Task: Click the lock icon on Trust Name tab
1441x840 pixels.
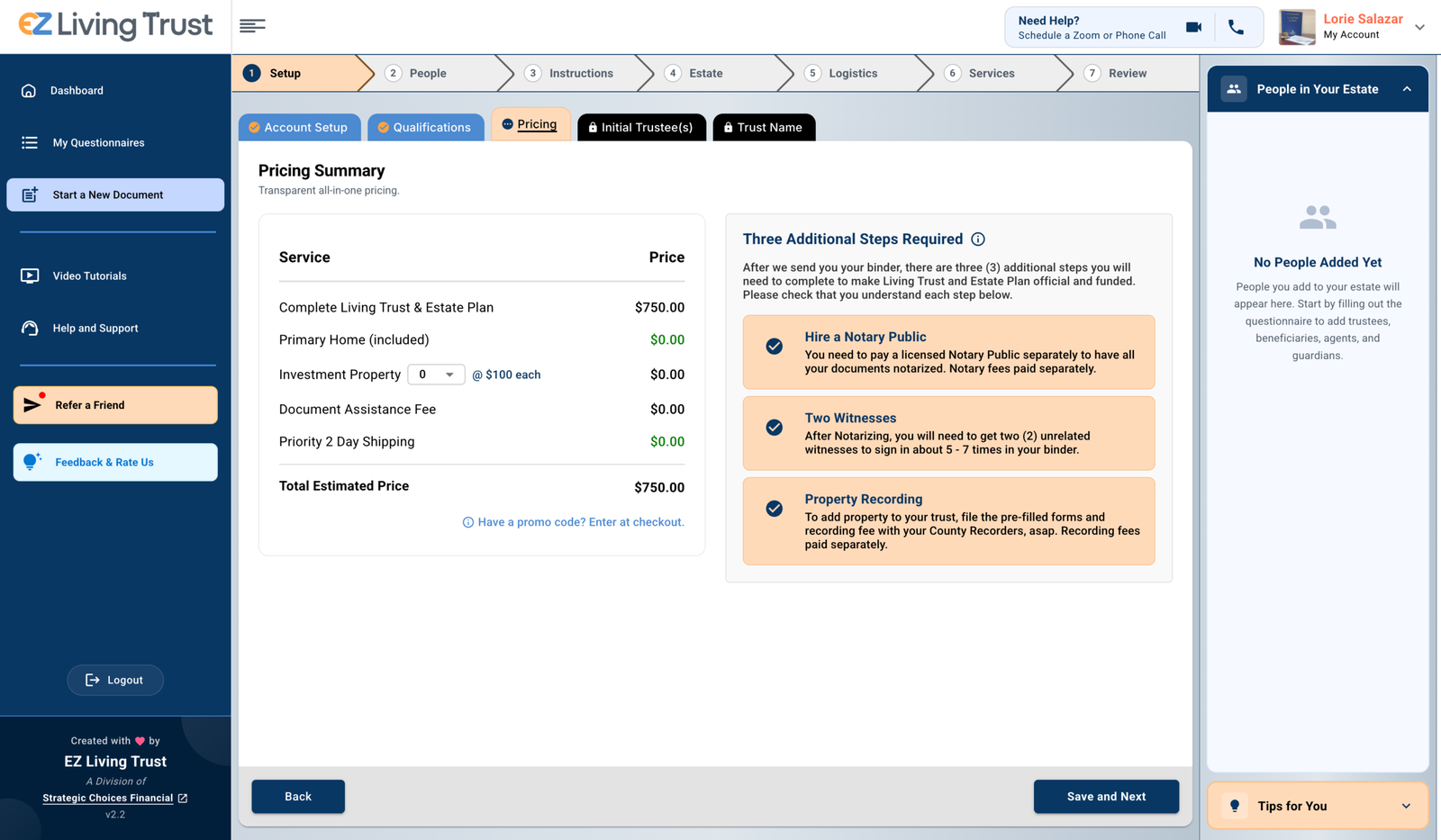Action: click(728, 128)
